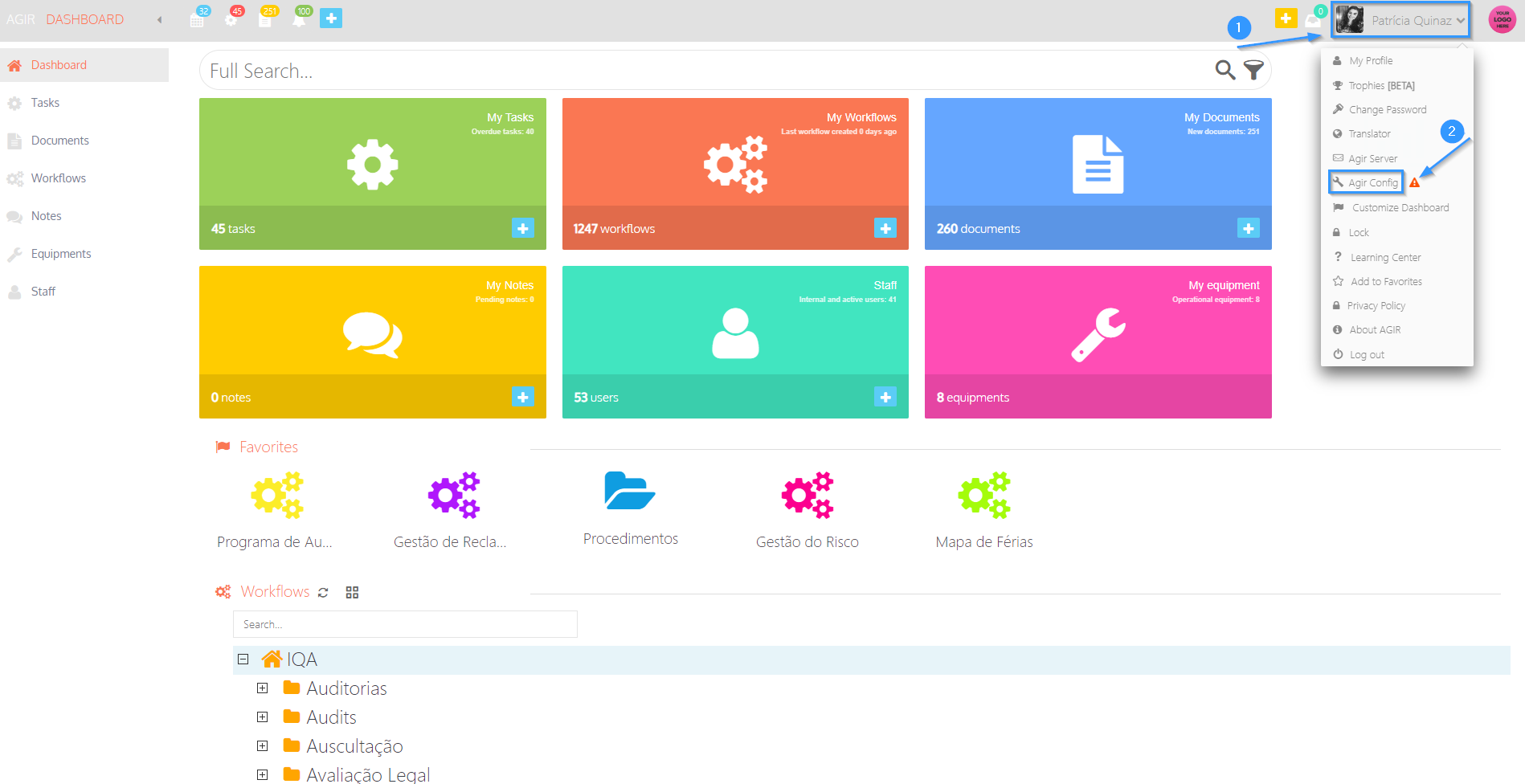The width and height of the screenshot is (1525, 784).
Task: Open the Gestão do Risco favorite icon
Action: click(x=807, y=495)
